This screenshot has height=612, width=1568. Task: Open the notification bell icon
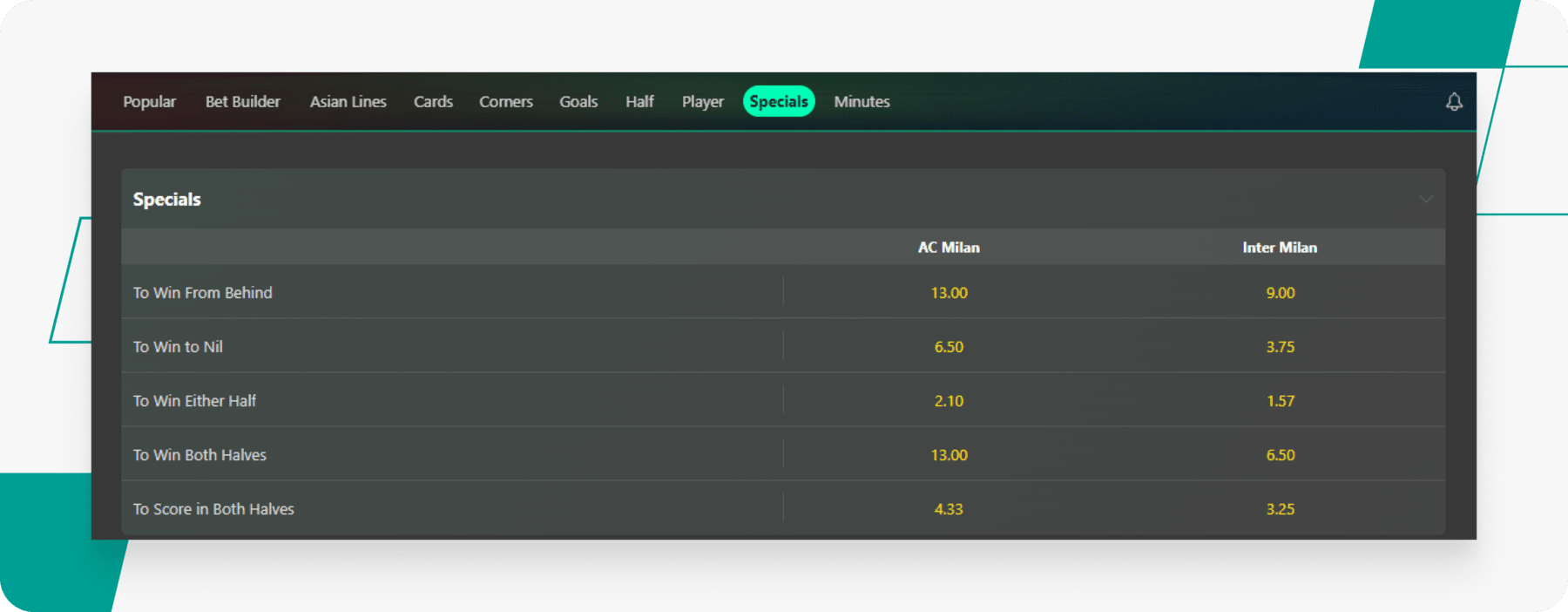[x=1454, y=102]
